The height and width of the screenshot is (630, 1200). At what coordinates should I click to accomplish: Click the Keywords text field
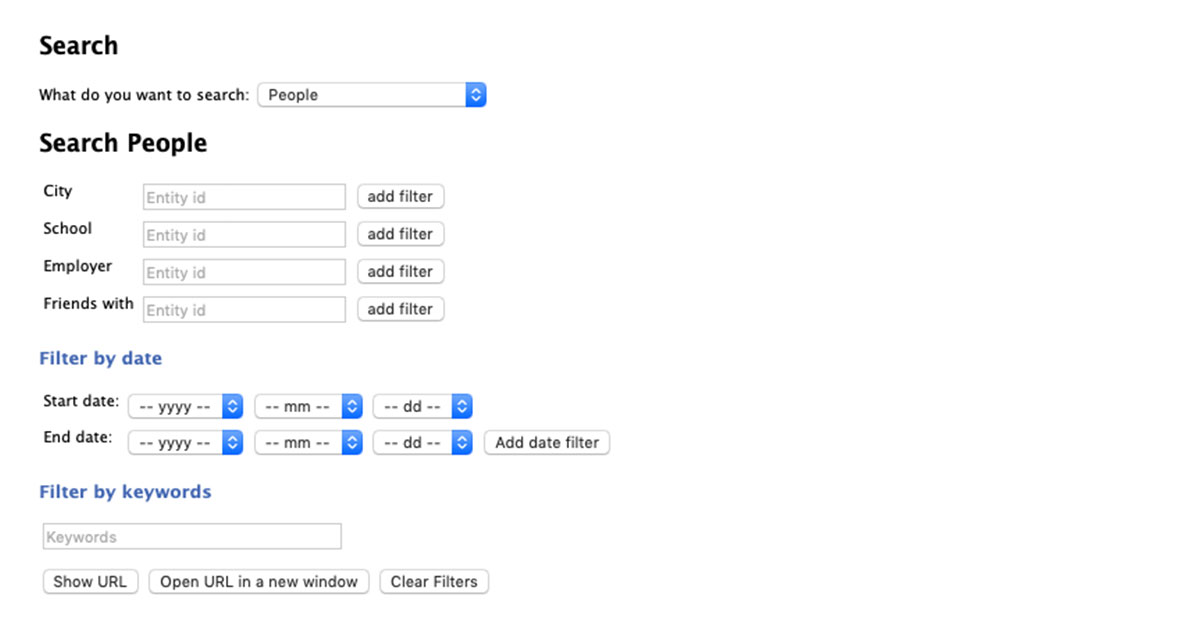coord(192,537)
